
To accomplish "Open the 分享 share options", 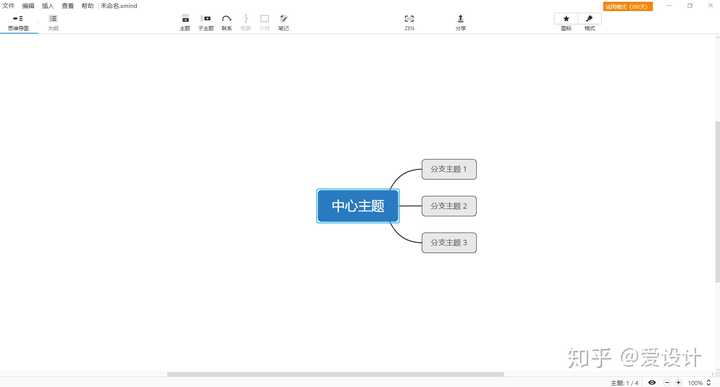I will [461, 22].
